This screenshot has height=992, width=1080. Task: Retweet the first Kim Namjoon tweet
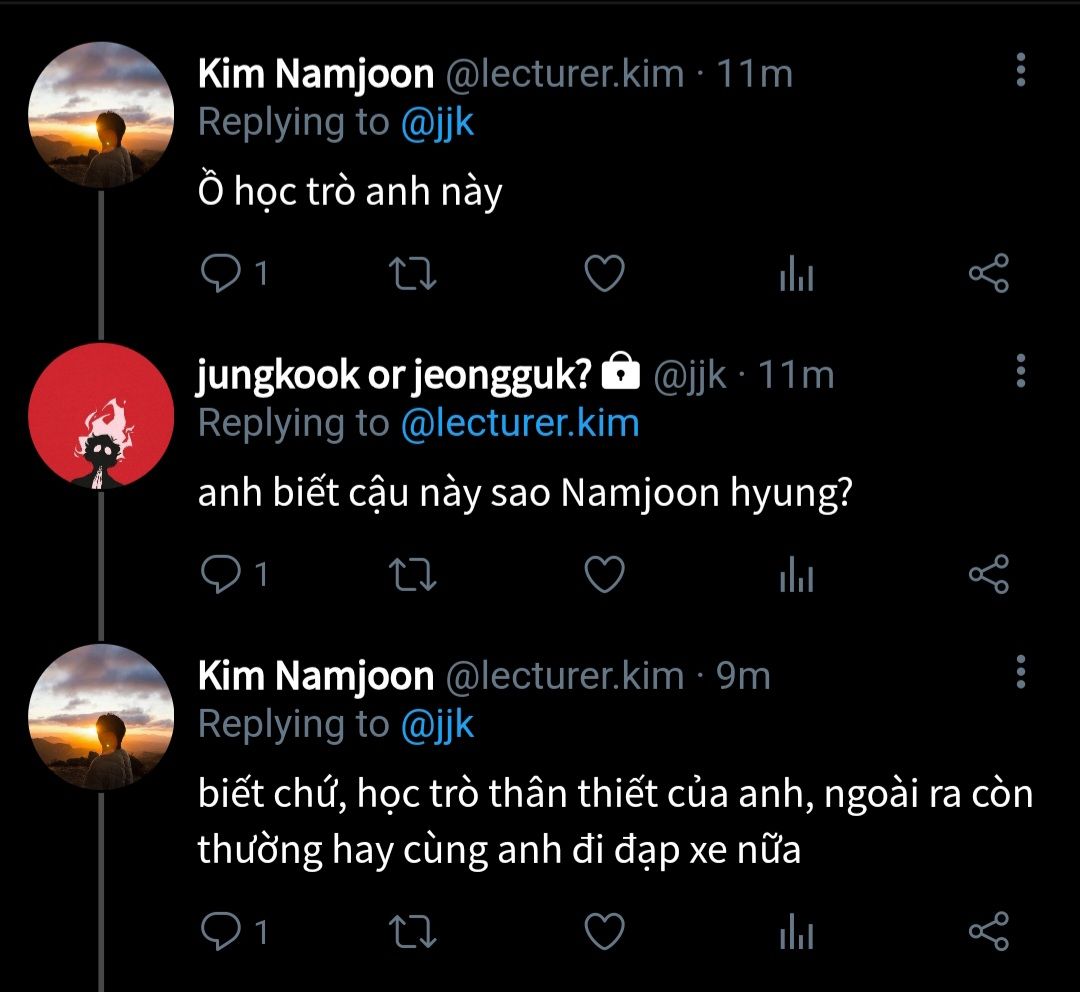(411, 274)
